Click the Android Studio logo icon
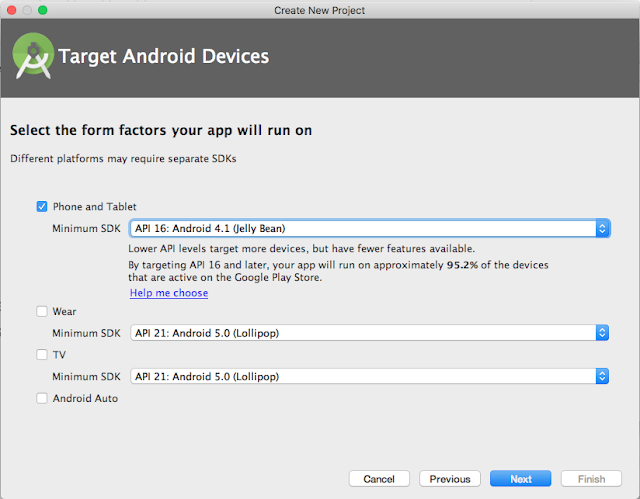 (33, 56)
